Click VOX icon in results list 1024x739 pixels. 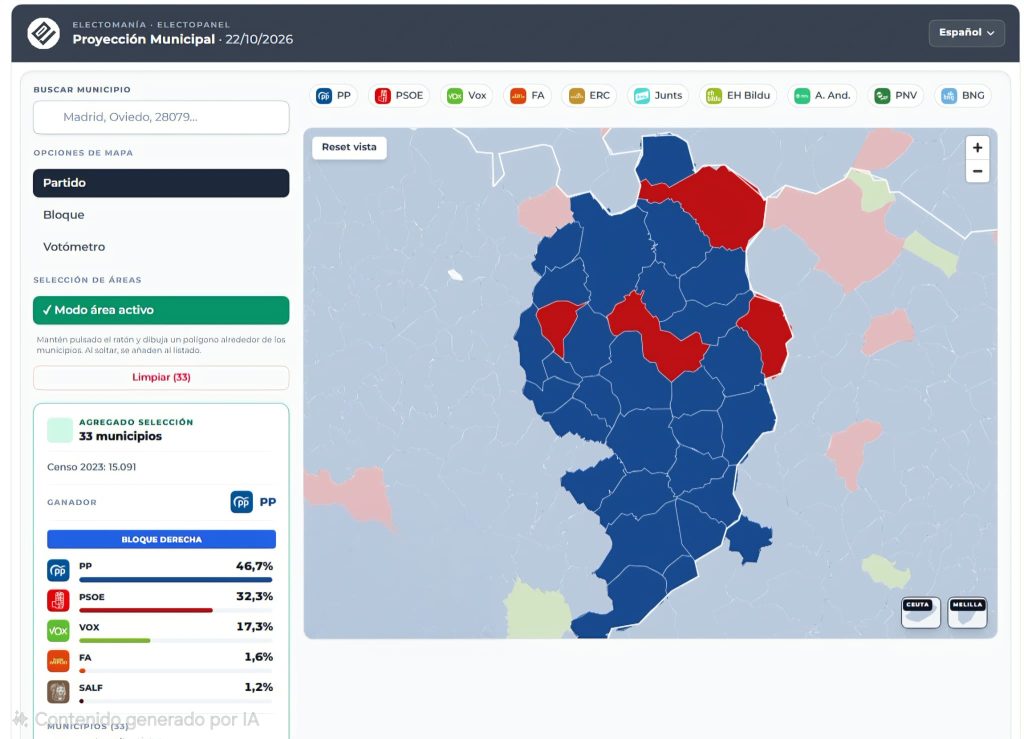[58, 631]
